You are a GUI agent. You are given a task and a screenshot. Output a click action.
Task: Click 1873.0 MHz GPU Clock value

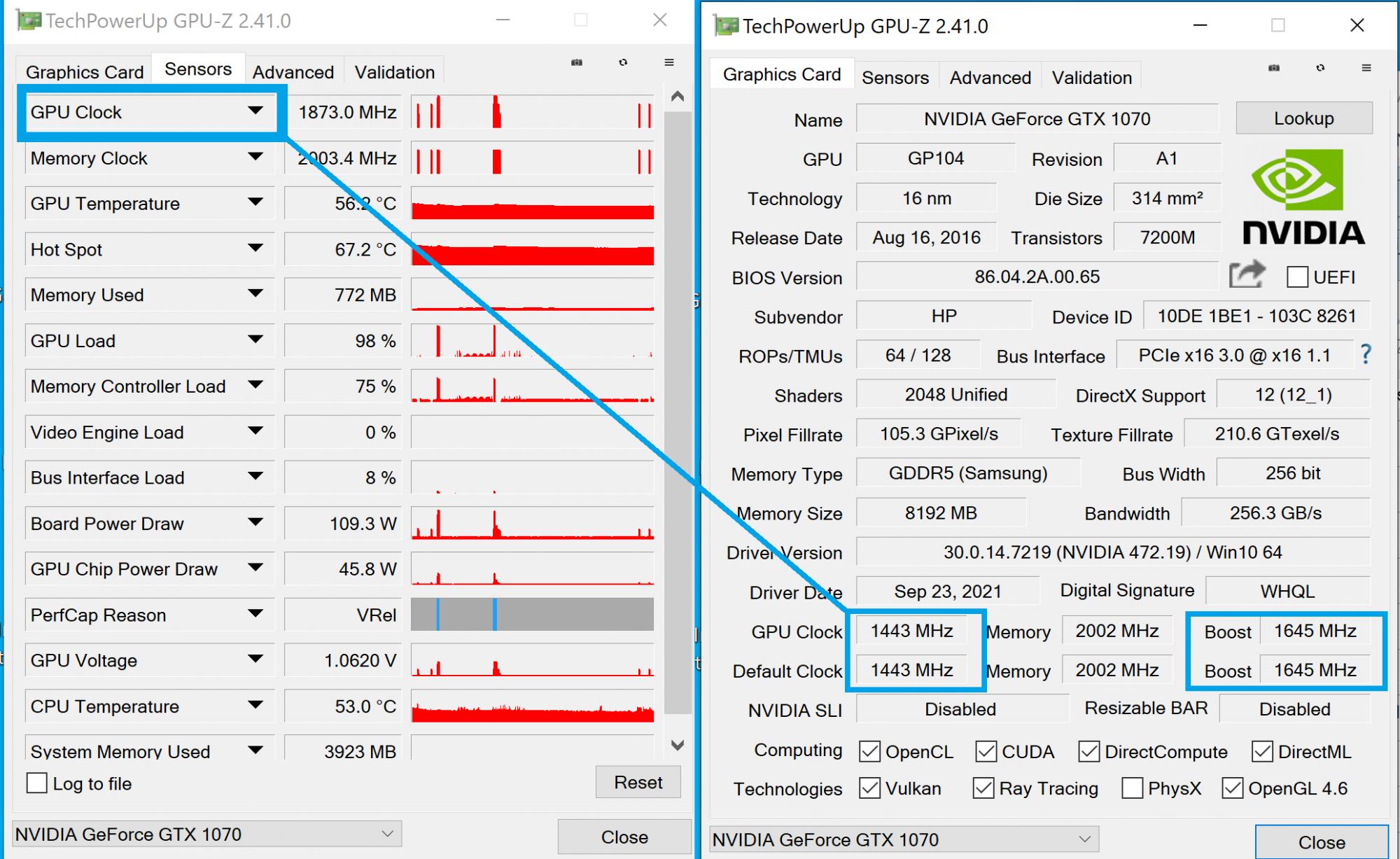click(x=343, y=112)
